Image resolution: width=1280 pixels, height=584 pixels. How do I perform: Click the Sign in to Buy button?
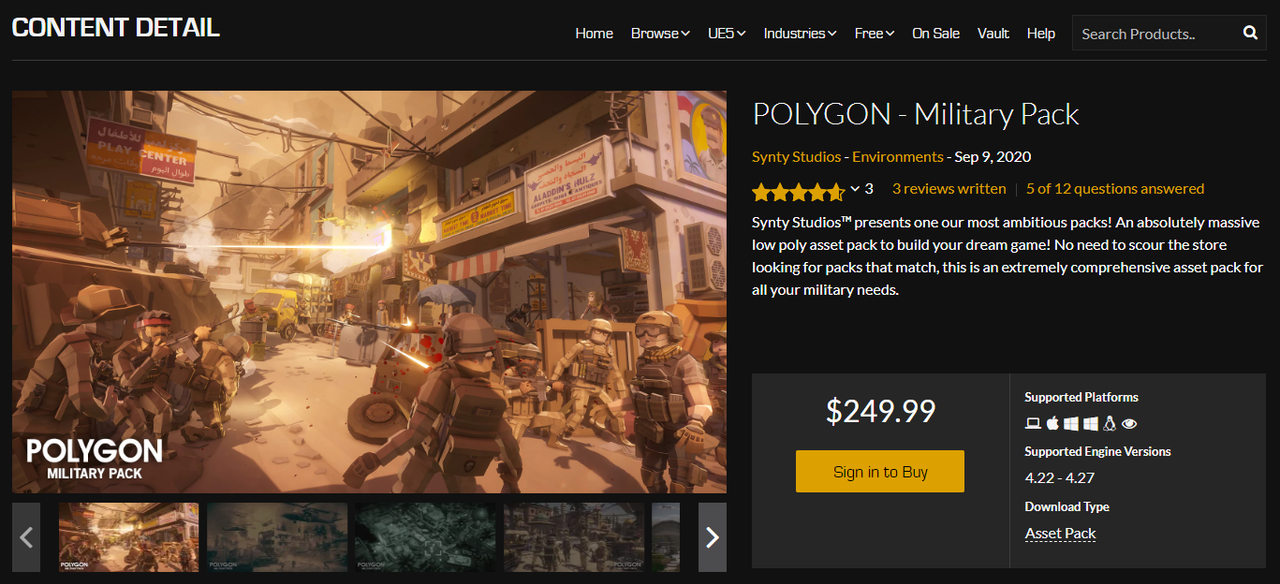(x=880, y=471)
